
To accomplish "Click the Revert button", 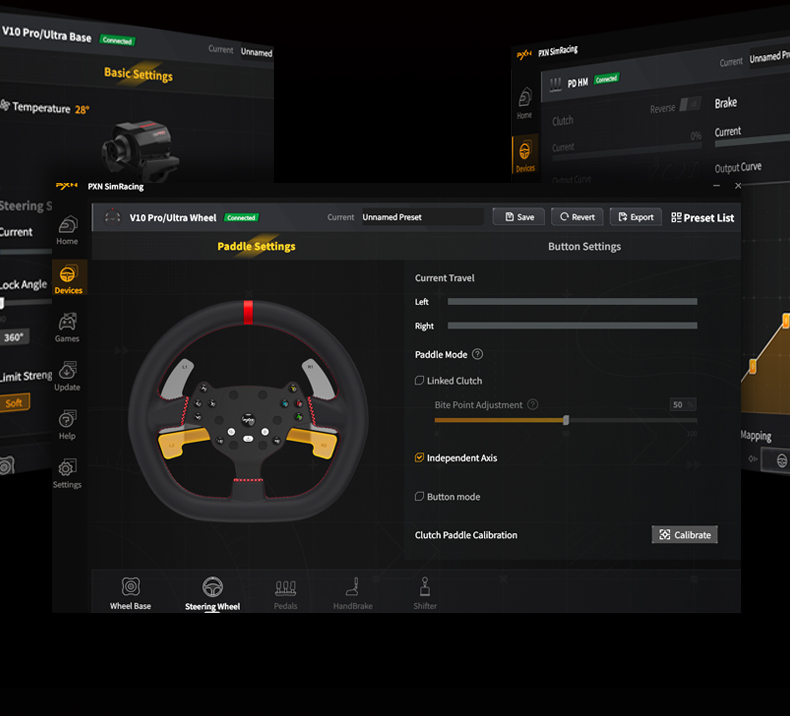I will point(576,217).
